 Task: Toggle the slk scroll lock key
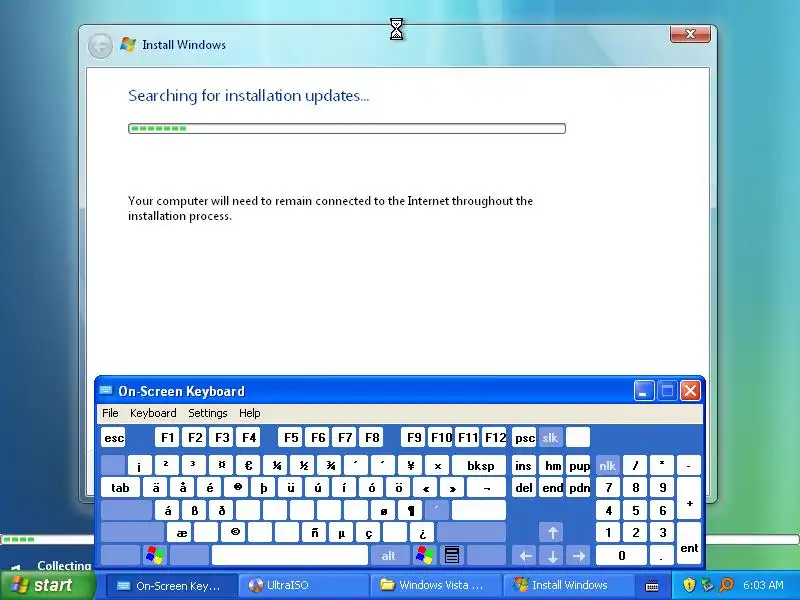tap(550, 437)
